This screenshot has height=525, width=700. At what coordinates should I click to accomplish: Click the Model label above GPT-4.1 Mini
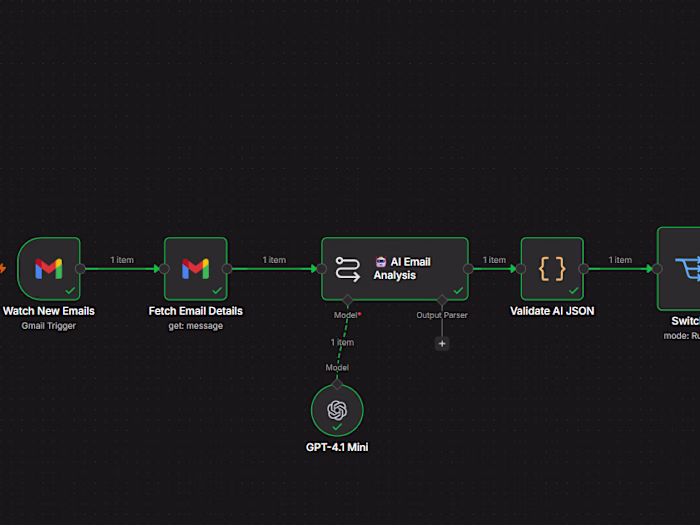pyautogui.click(x=337, y=368)
